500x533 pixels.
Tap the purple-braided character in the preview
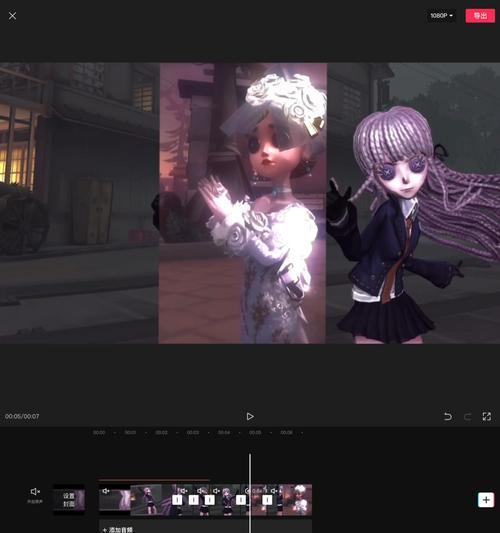413,224
